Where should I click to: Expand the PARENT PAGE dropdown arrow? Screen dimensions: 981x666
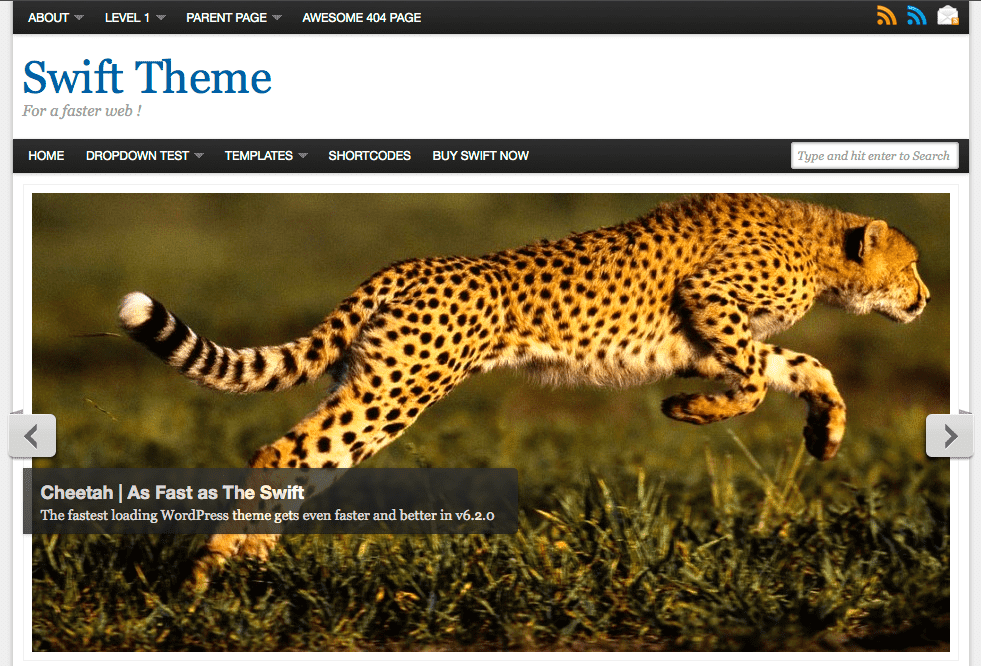277,18
